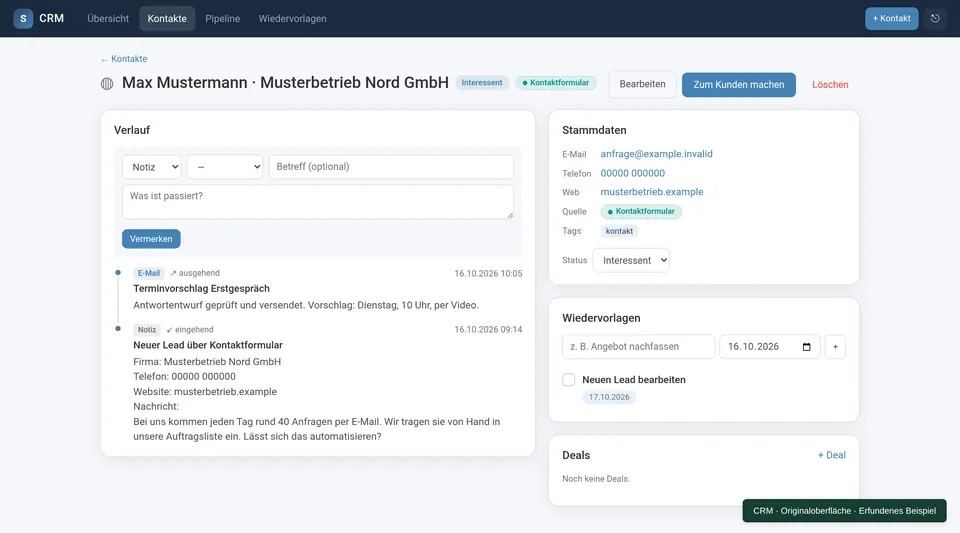Screen dimensions: 960x533
Task: Open the Wiedervorlagen tab
Action: pyautogui.click(x=292, y=18)
